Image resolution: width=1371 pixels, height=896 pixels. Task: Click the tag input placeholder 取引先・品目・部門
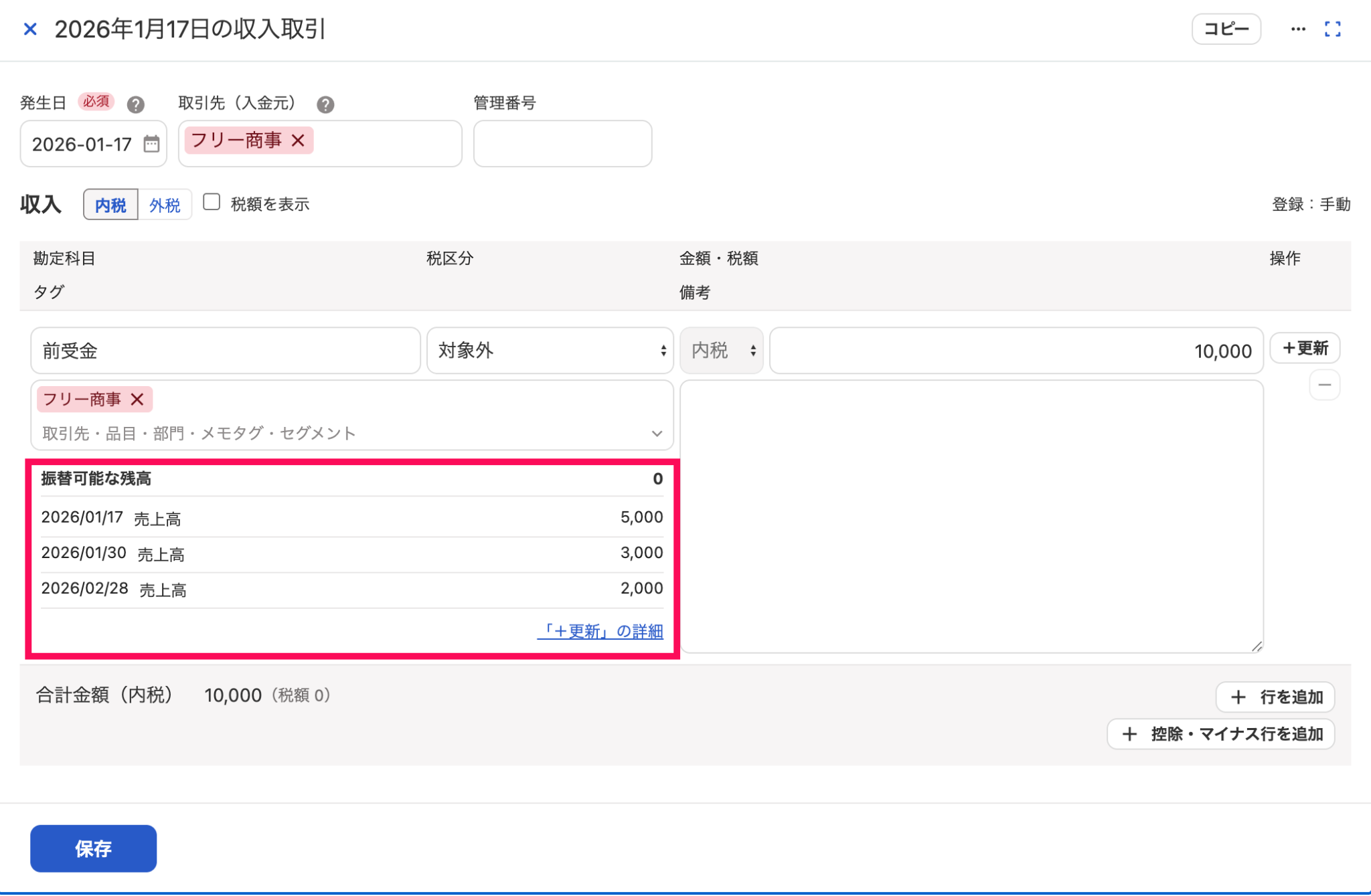(x=199, y=434)
